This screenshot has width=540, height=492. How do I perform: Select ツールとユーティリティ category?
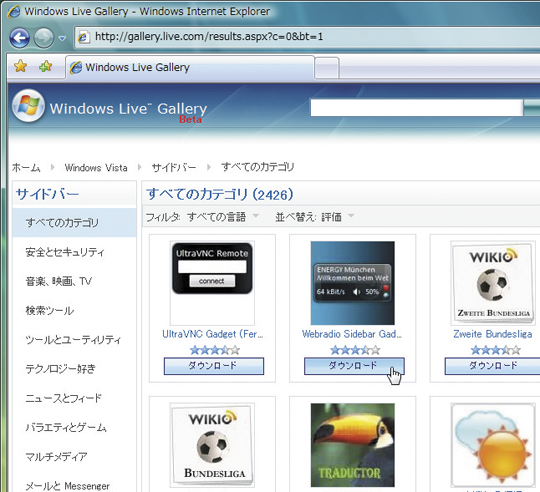click(x=73, y=340)
